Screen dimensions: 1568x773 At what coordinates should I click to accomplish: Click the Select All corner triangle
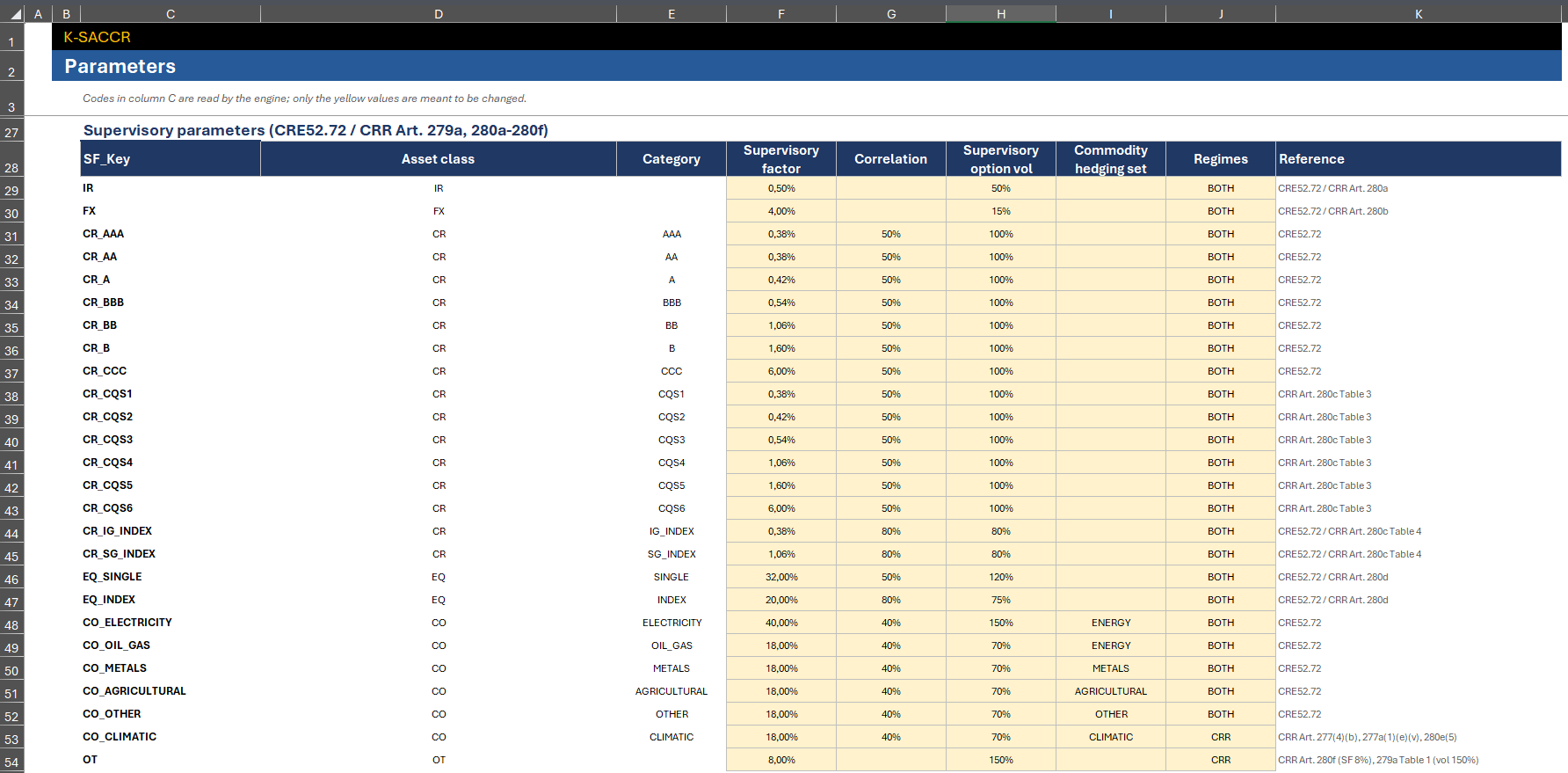pyautogui.click(x=12, y=14)
